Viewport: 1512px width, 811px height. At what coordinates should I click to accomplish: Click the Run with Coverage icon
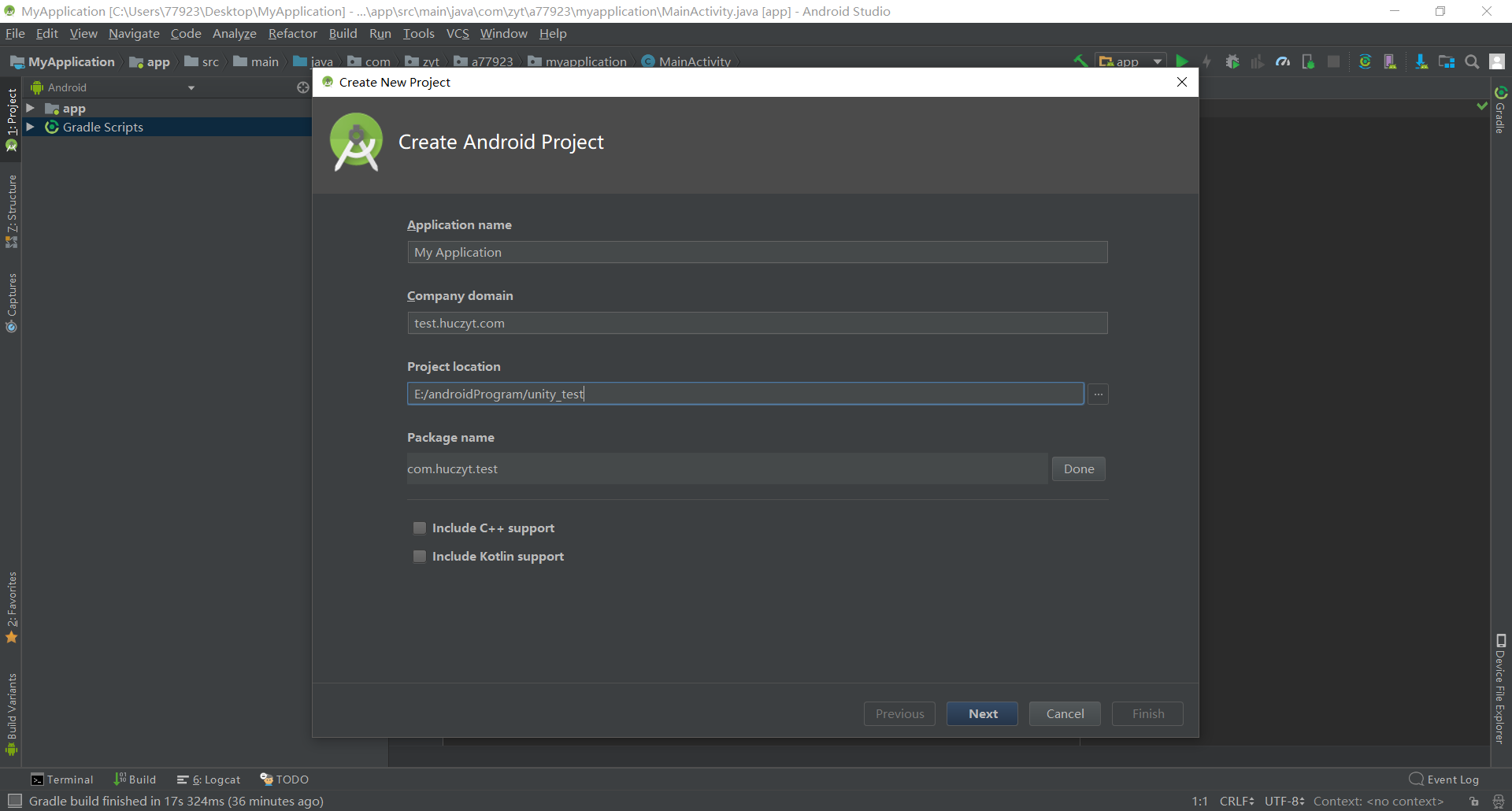pos(1258,61)
